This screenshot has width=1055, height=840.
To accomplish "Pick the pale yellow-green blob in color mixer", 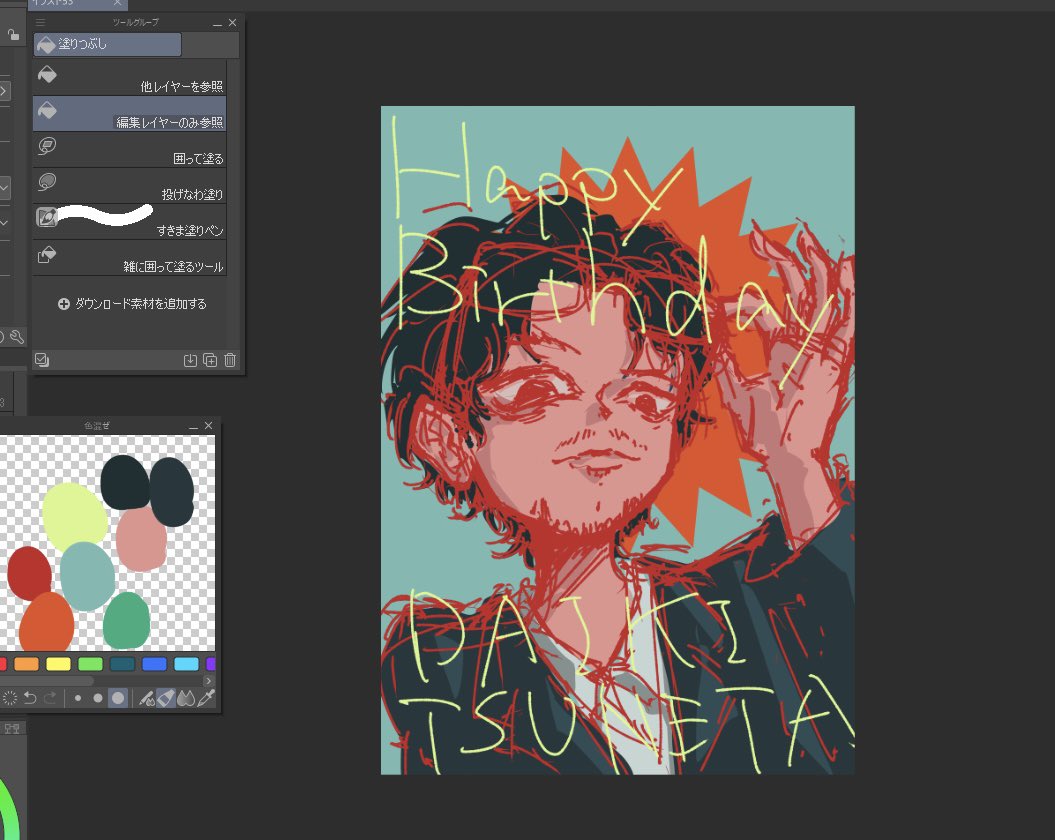I will pyautogui.click(x=74, y=517).
